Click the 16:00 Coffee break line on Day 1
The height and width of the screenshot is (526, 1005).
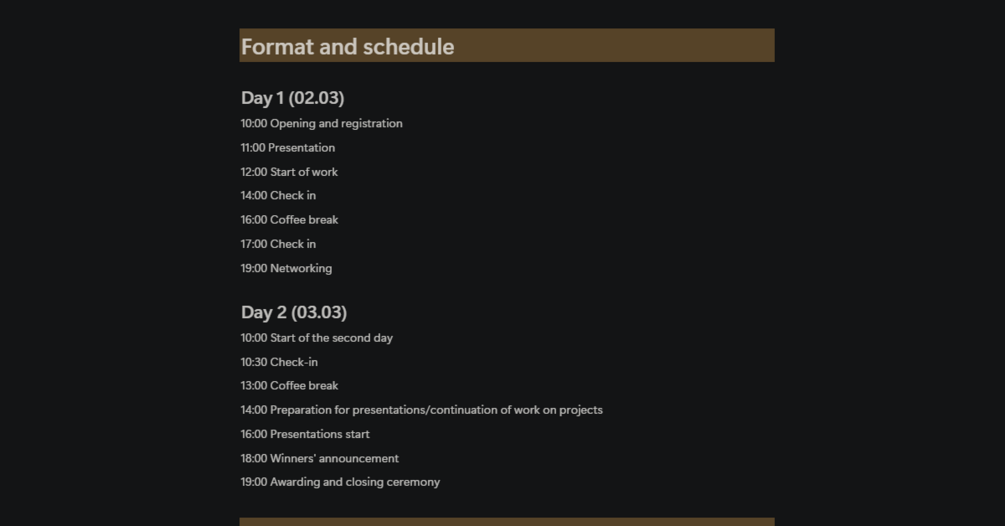point(289,220)
